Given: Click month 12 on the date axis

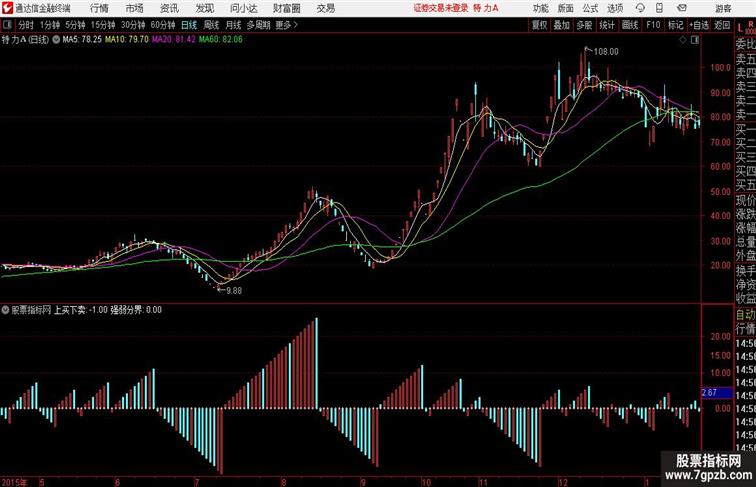Looking at the screenshot, I should [563, 482].
